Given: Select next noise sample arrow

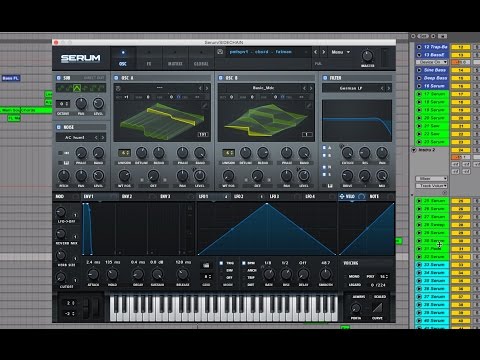Looking at the screenshot, I should click(x=102, y=137).
